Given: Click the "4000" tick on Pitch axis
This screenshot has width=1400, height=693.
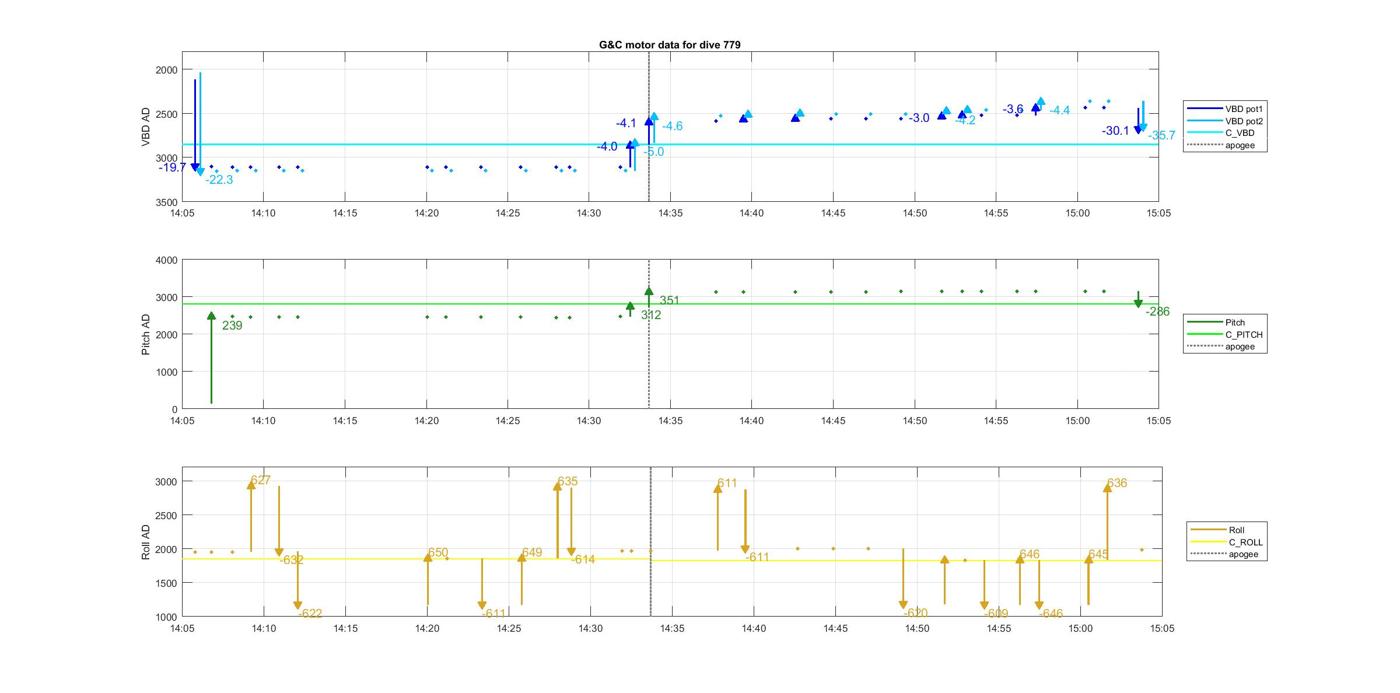Looking at the screenshot, I should click(x=166, y=260).
